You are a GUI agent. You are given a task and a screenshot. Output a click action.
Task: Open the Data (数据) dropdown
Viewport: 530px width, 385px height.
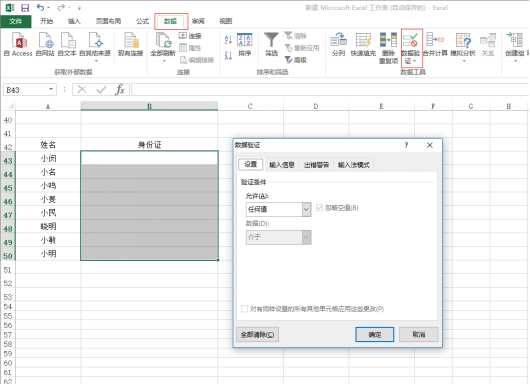(306, 237)
